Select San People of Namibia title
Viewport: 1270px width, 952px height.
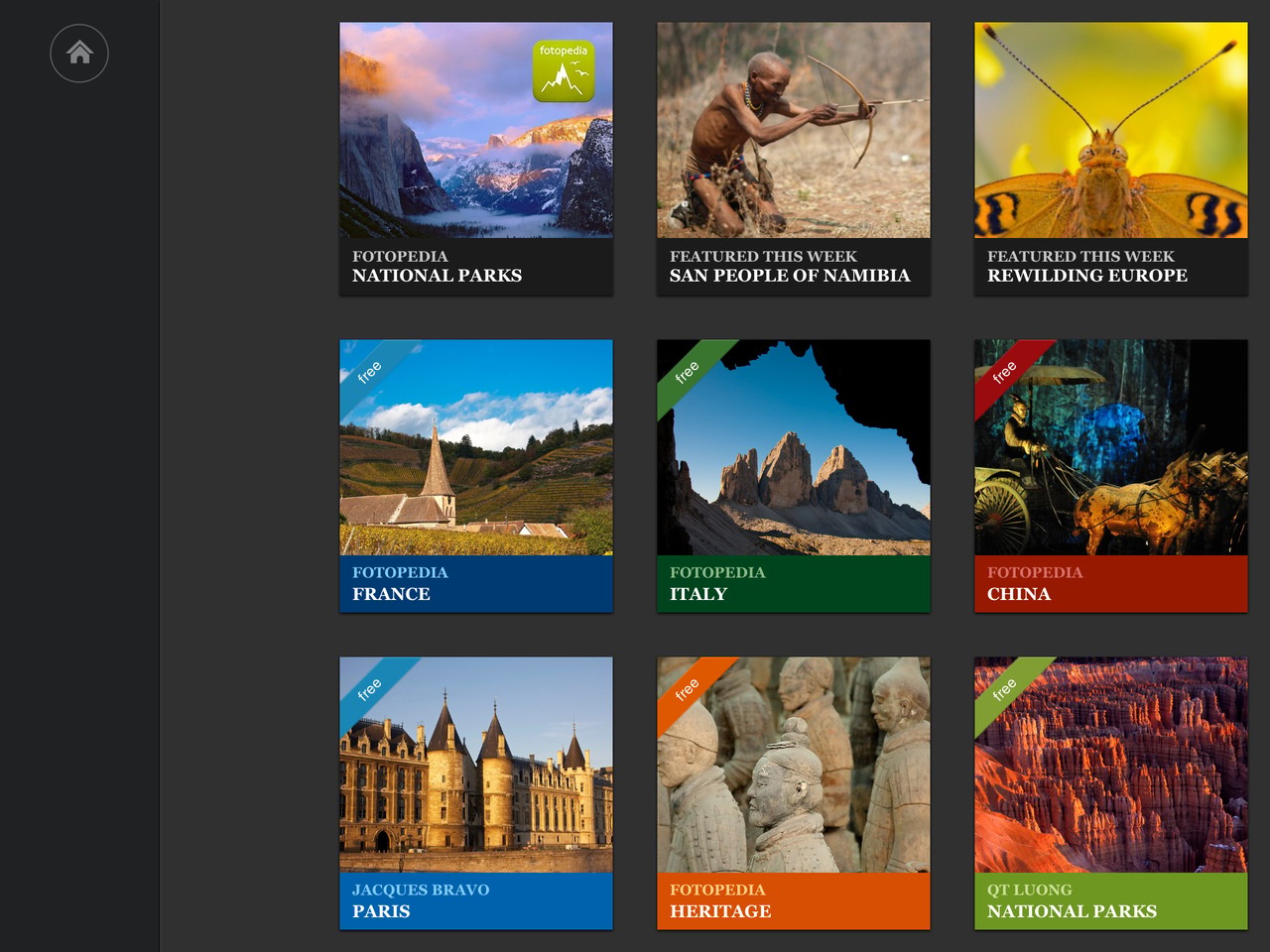coord(794,266)
